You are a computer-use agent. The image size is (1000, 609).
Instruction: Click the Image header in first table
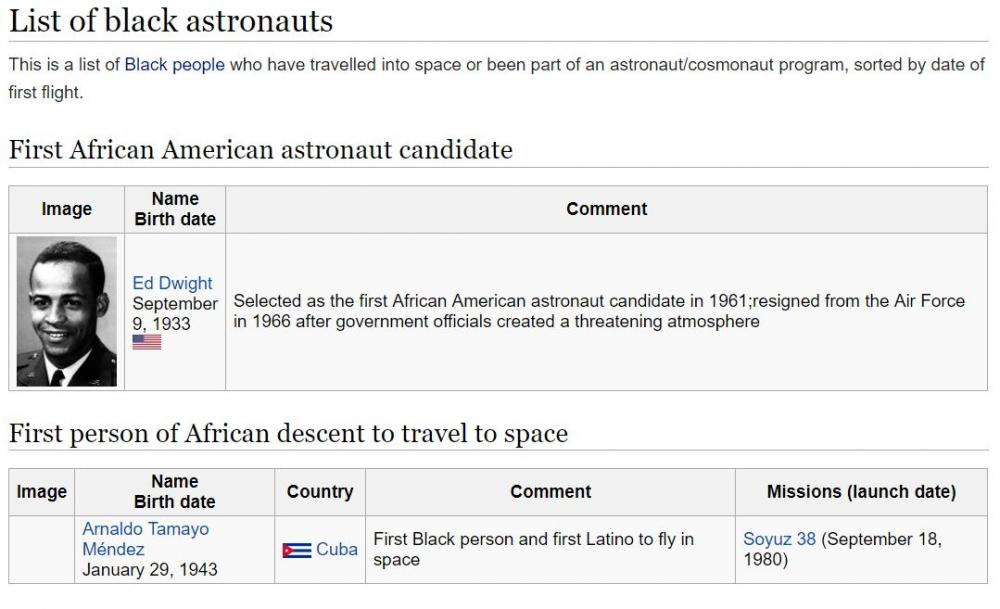(x=66, y=209)
